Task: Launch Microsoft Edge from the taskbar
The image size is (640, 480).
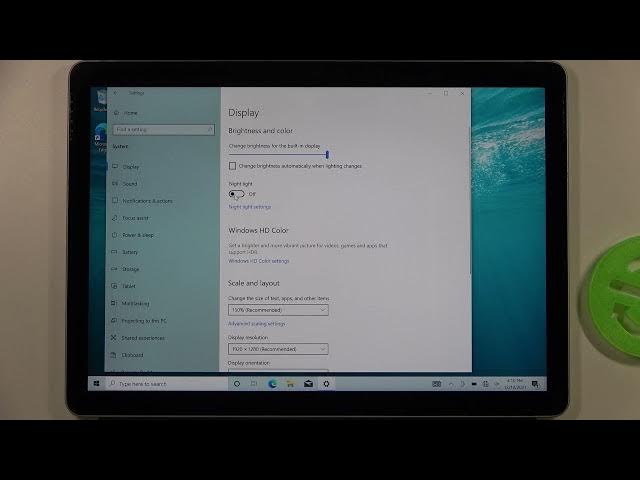Action: tap(272, 384)
